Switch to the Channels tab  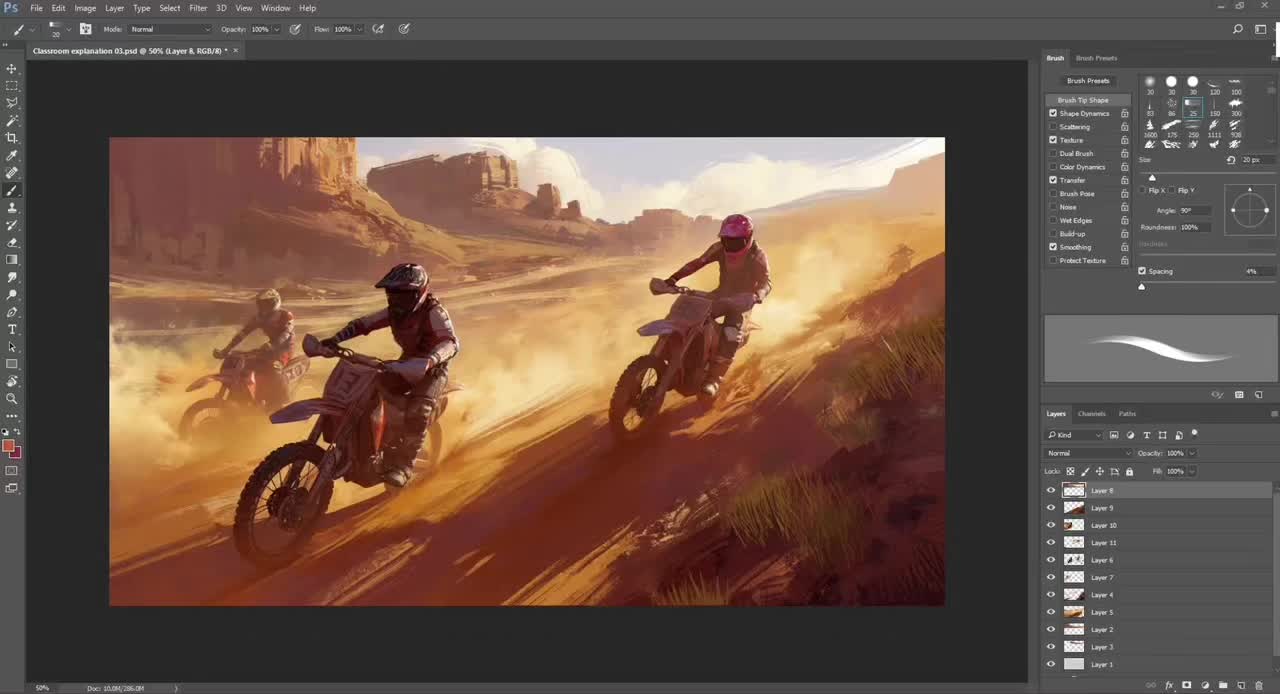click(x=1091, y=414)
